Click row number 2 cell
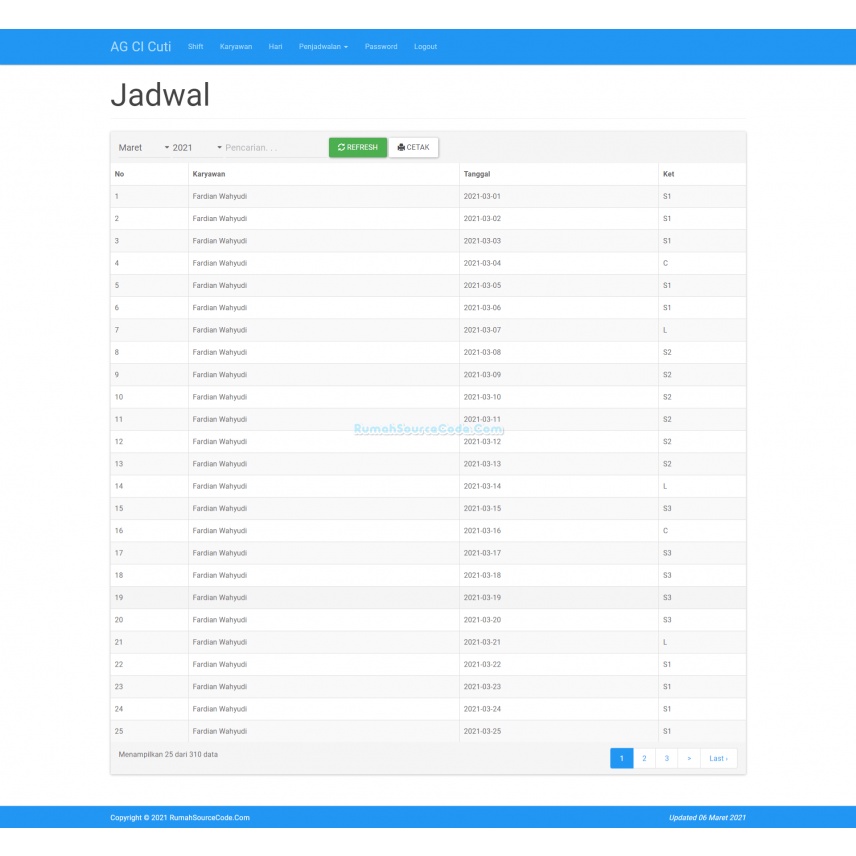The width and height of the screenshot is (856, 856). (149, 219)
